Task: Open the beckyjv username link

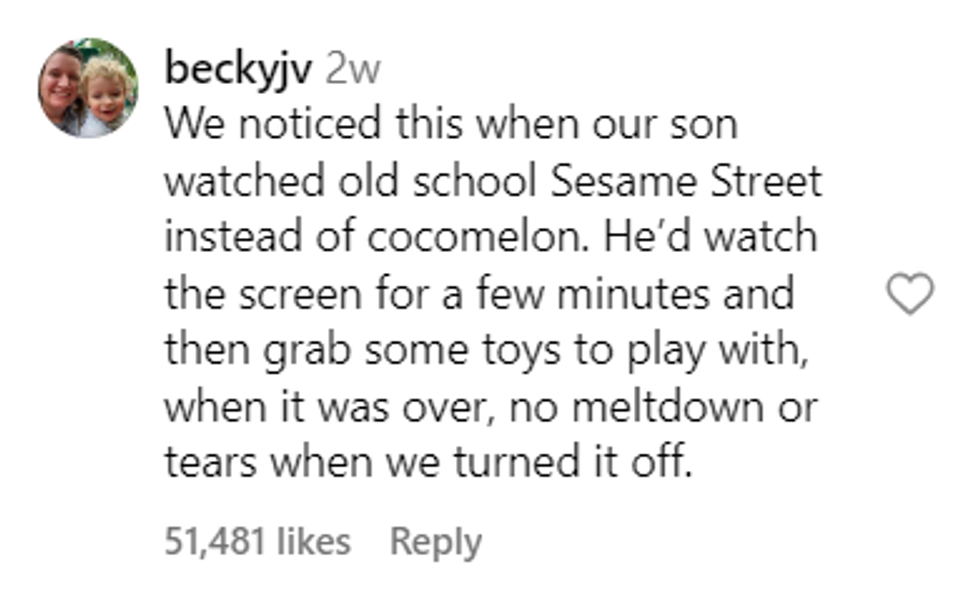Action: [239, 69]
